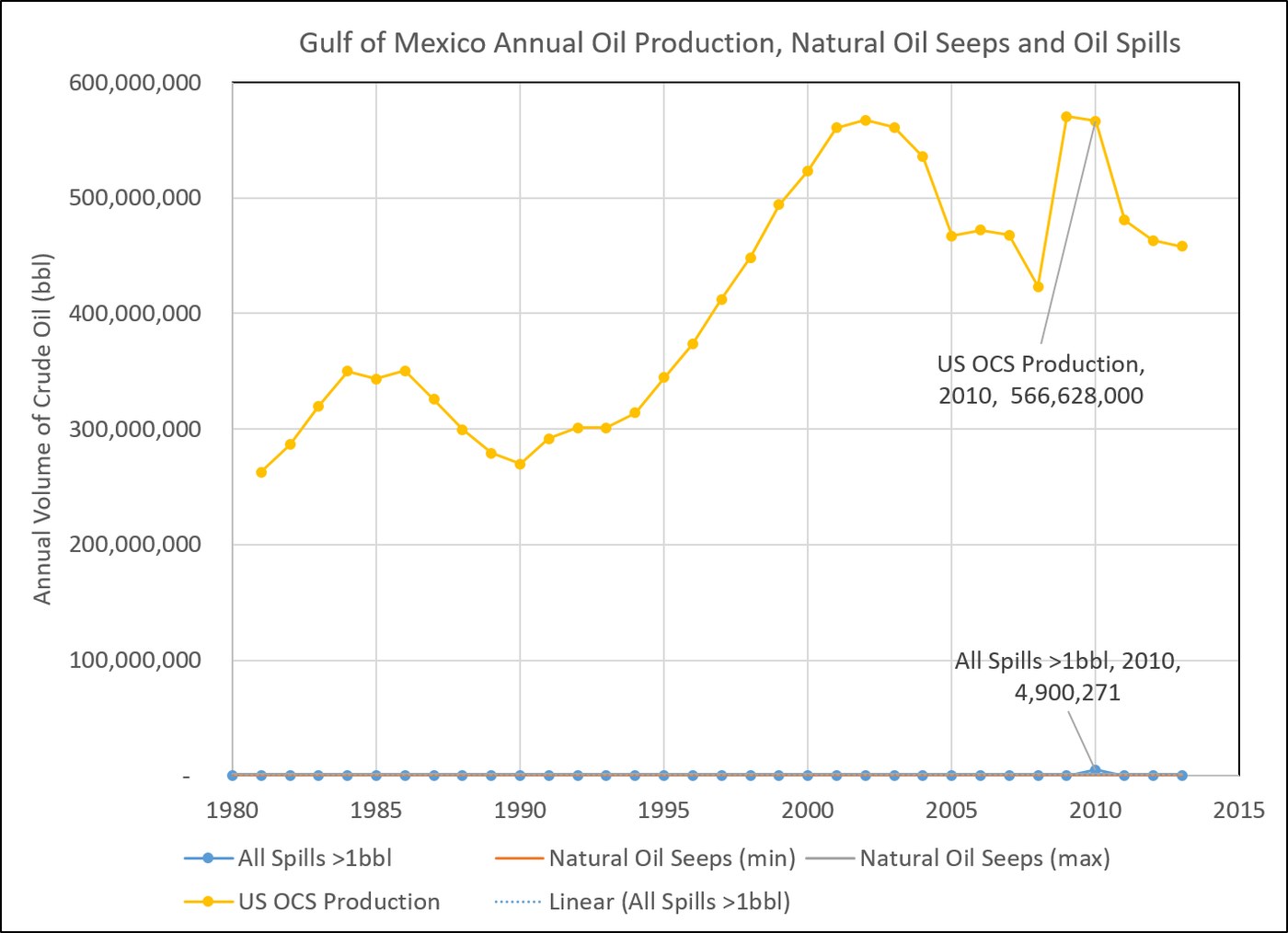Click the 2010 All Spills blue data point

(x=1095, y=770)
